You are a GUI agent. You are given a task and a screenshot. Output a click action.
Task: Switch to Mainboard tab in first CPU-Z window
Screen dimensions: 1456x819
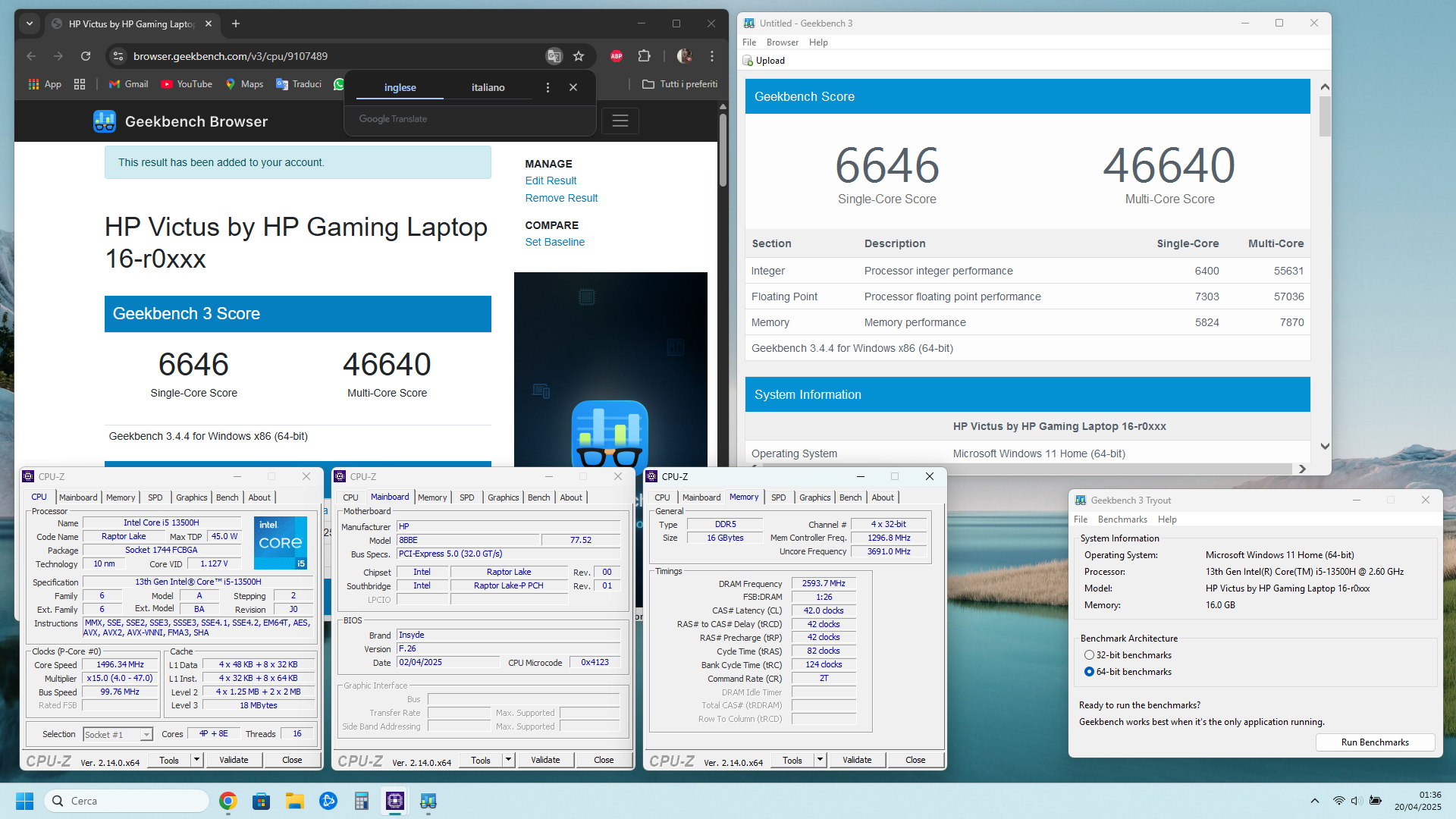click(78, 497)
